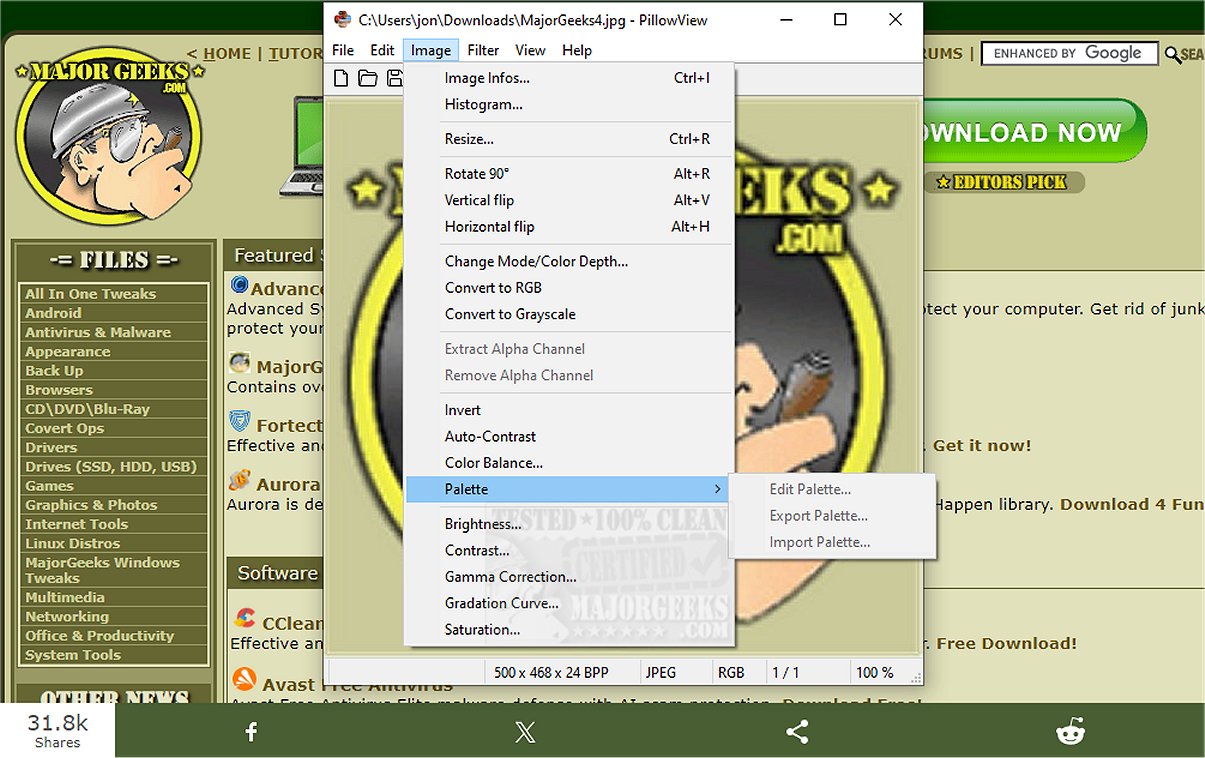Image resolution: width=1205 pixels, height=758 pixels.
Task: Share page on Reddit
Action: pyautogui.click(x=1070, y=733)
